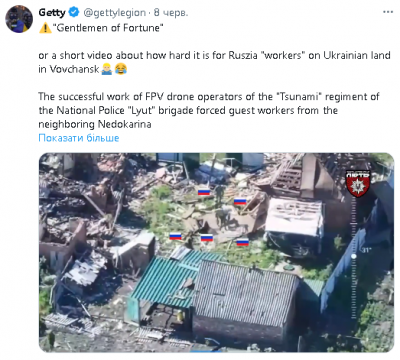Click the tweet text about Vovchansk
The width and height of the screenshot is (400, 360).
coord(214,62)
